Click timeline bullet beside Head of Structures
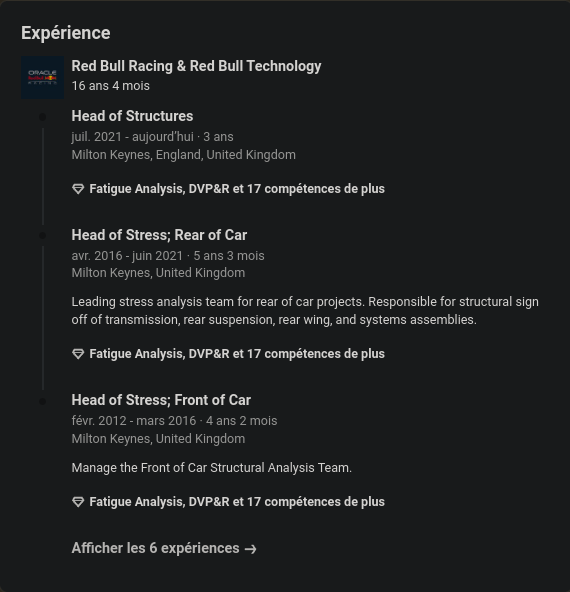Image resolution: width=570 pixels, height=592 pixels. pos(43,117)
